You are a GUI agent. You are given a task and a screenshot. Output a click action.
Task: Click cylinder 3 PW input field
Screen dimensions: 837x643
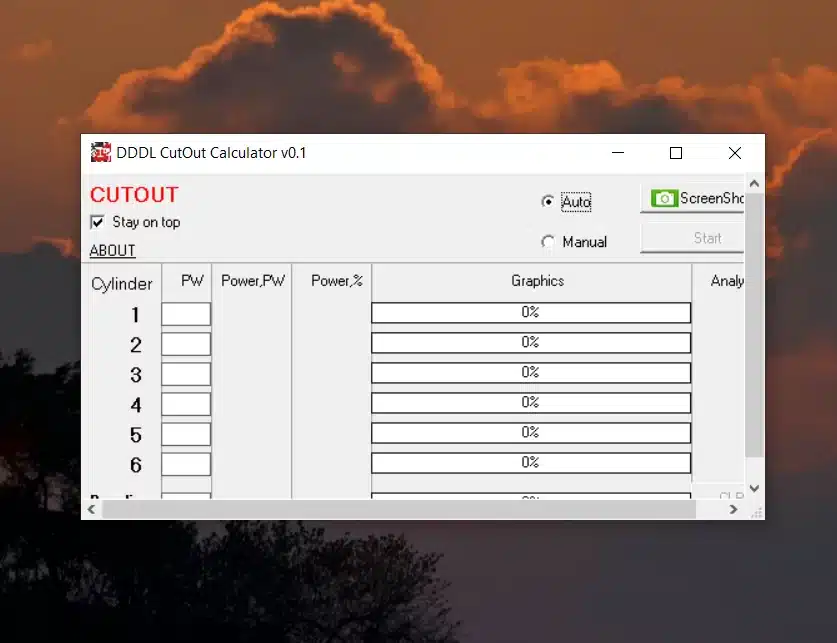pyautogui.click(x=186, y=373)
